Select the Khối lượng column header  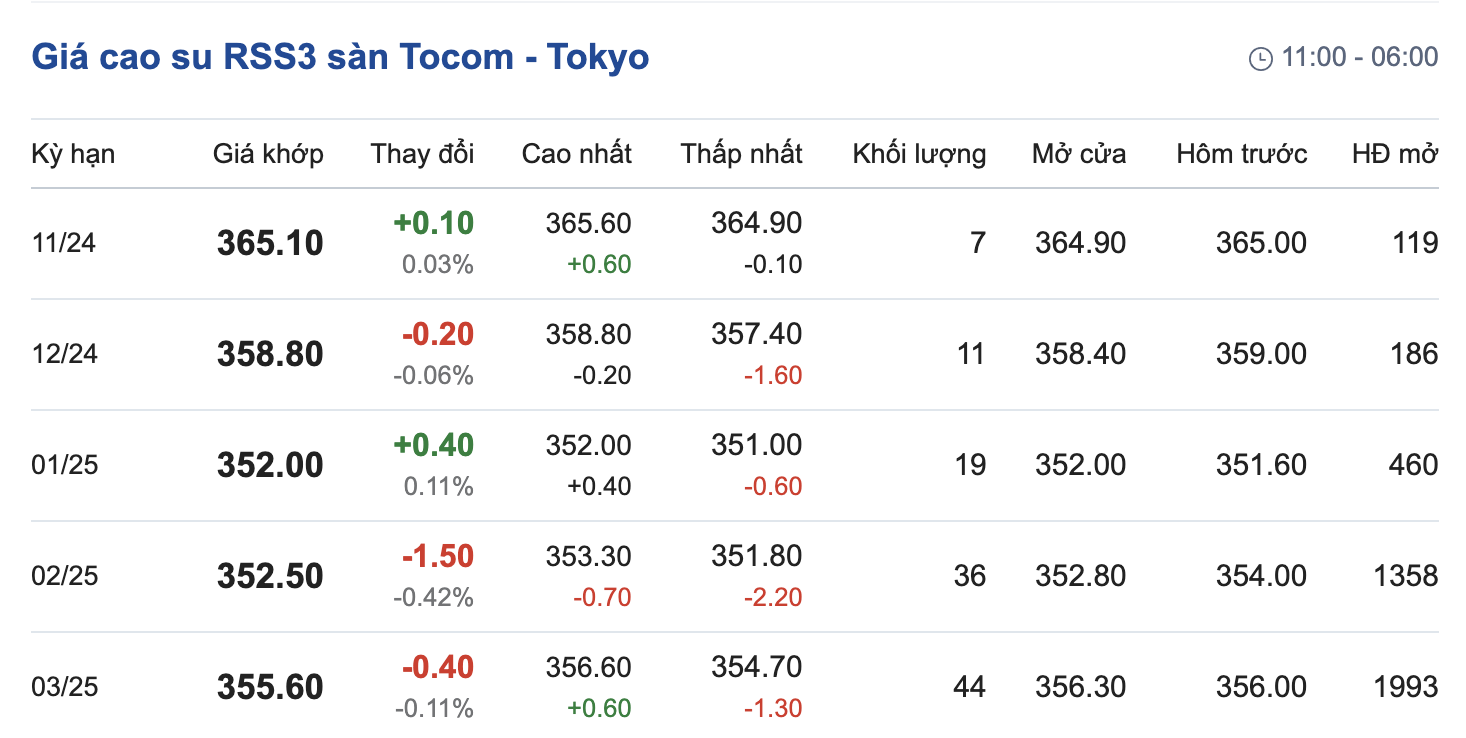click(919, 154)
